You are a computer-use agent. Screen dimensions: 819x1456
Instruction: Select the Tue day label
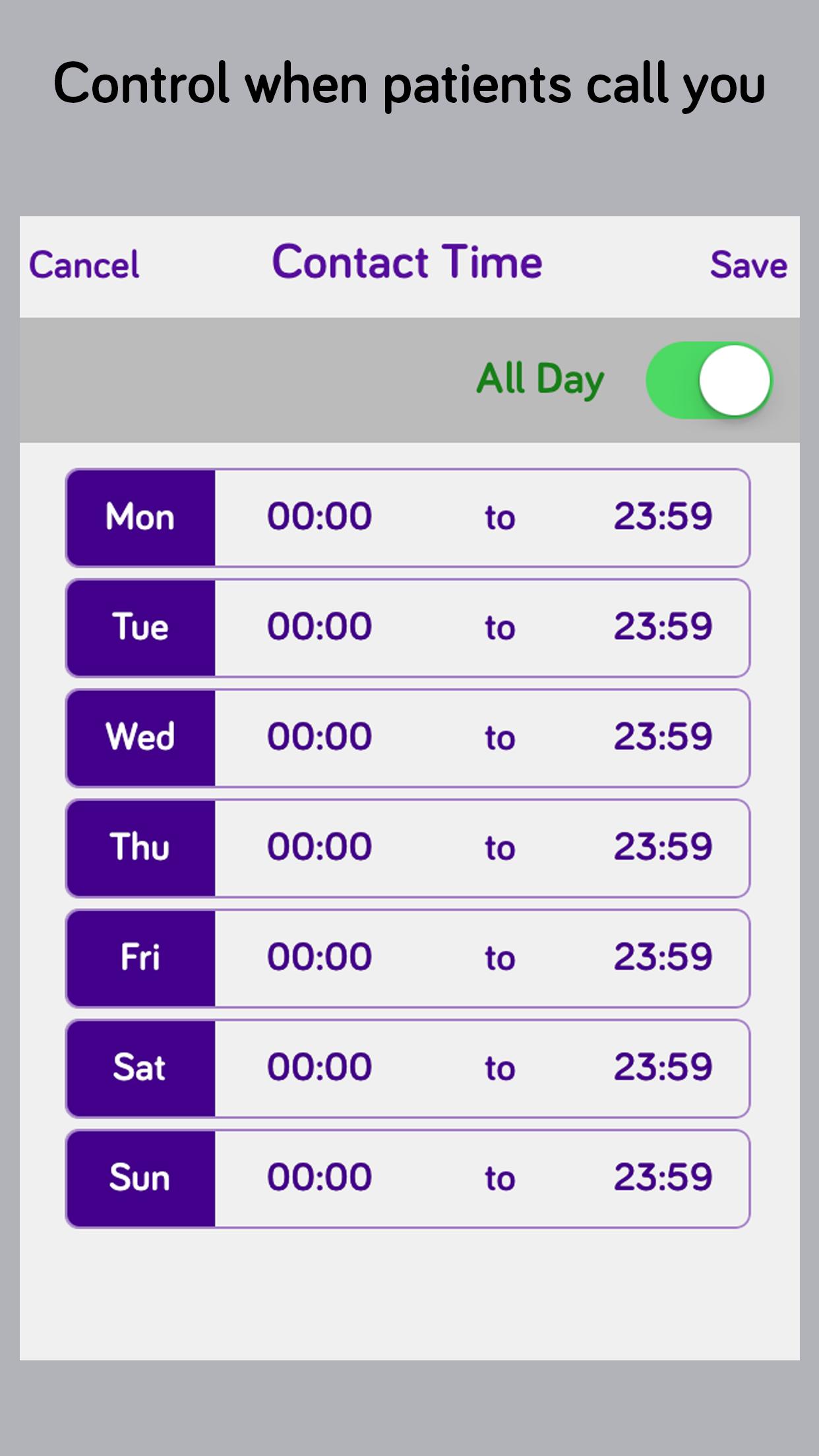(140, 627)
